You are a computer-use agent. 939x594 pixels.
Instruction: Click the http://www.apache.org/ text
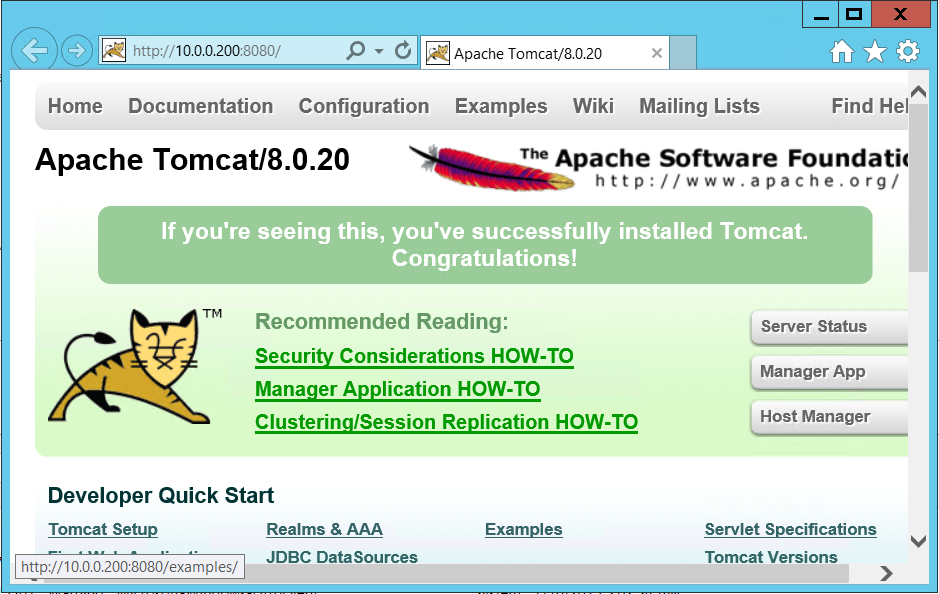(747, 181)
